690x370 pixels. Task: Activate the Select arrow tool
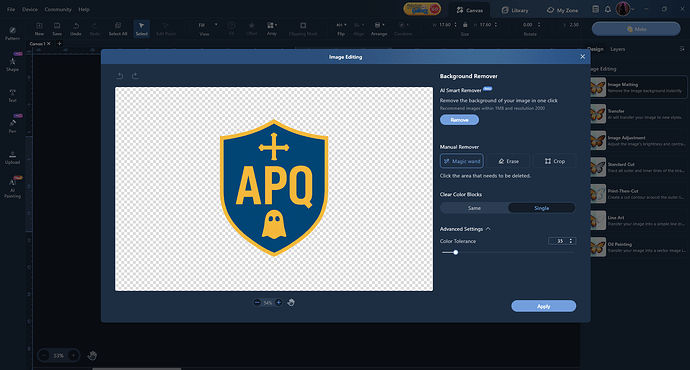pos(141,29)
